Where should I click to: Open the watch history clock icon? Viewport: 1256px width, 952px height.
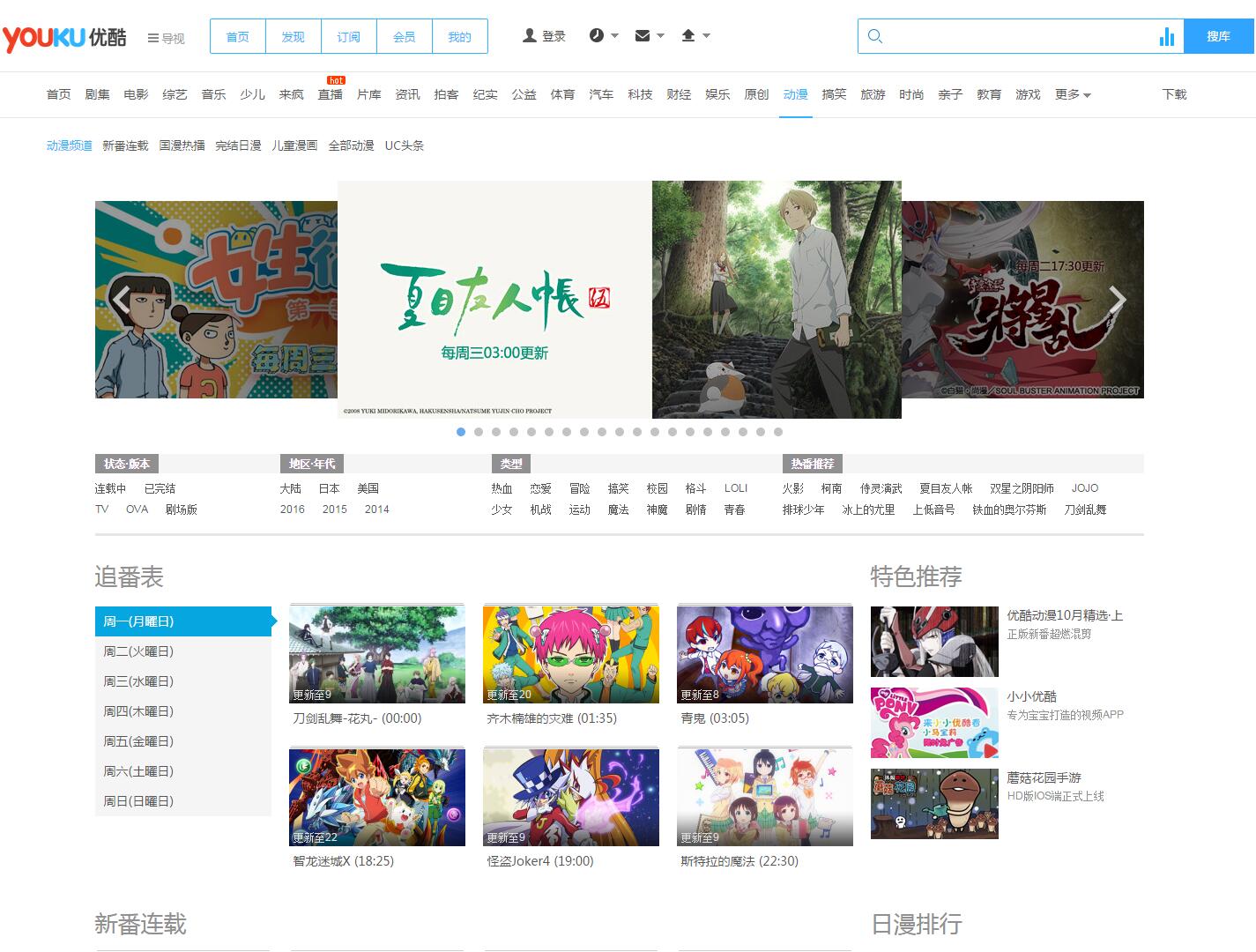click(597, 35)
